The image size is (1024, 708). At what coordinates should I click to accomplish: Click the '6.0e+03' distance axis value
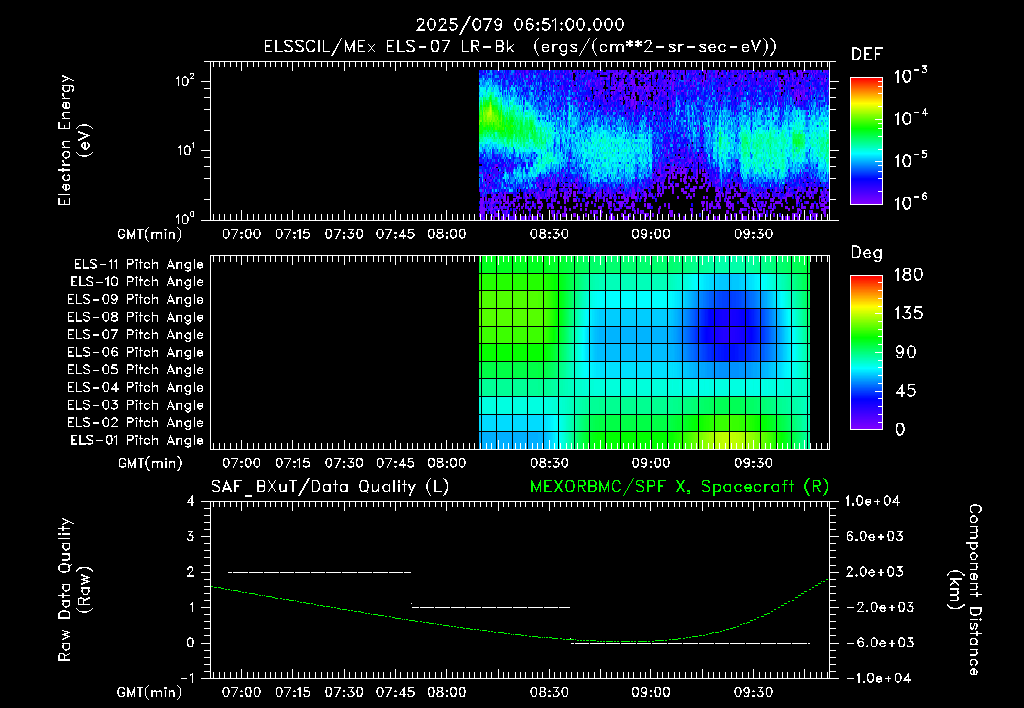point(875,536)
